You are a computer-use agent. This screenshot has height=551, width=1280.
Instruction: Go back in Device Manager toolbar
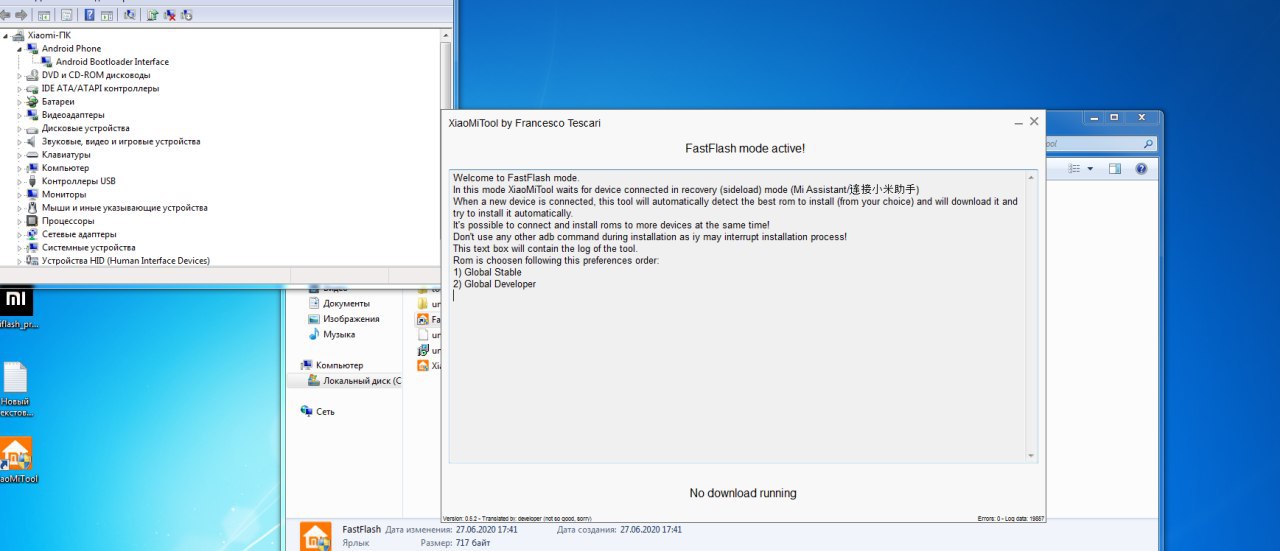tap(4, 15)
